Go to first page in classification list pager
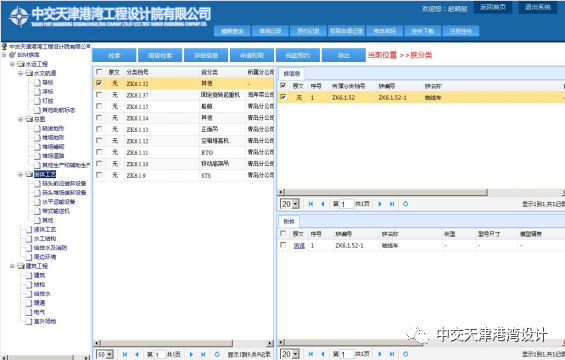 point(125,355)
